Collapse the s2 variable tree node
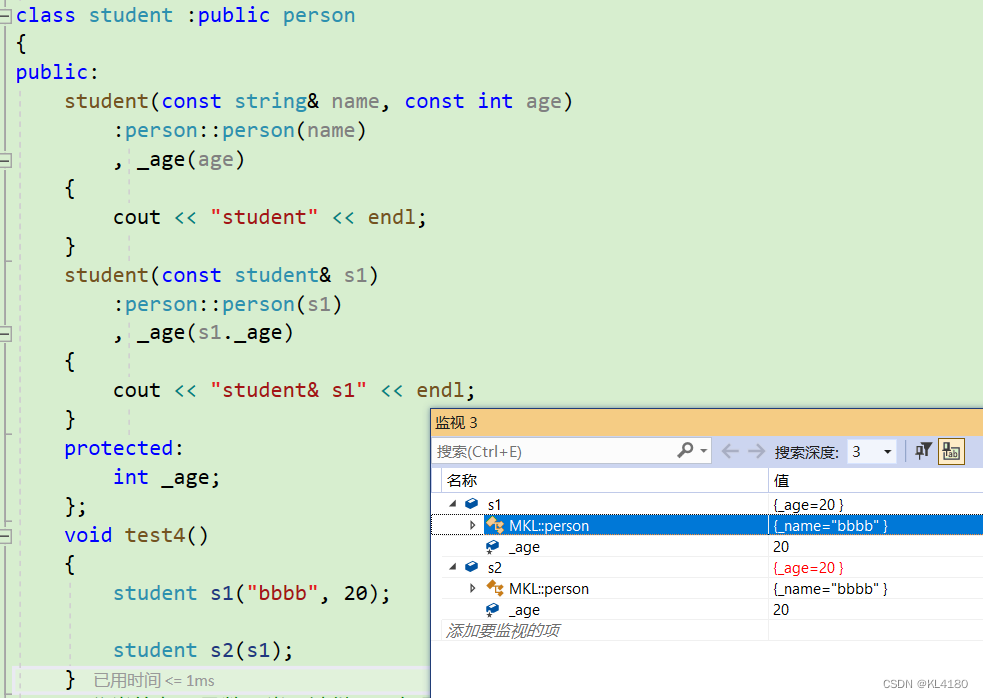This screenshot has height=698, width=983. (x=453, y=568)
